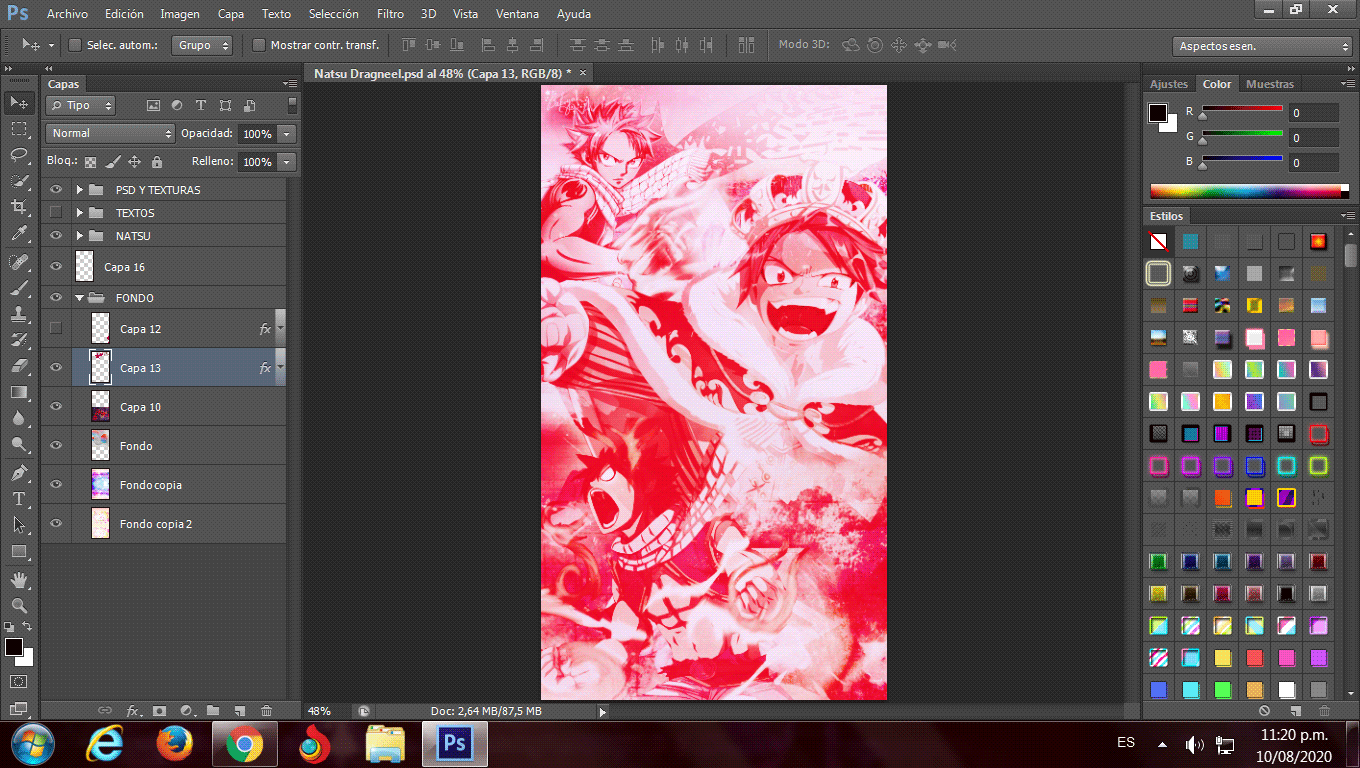
Task: Select the Zoom tool
Action: 18,605
